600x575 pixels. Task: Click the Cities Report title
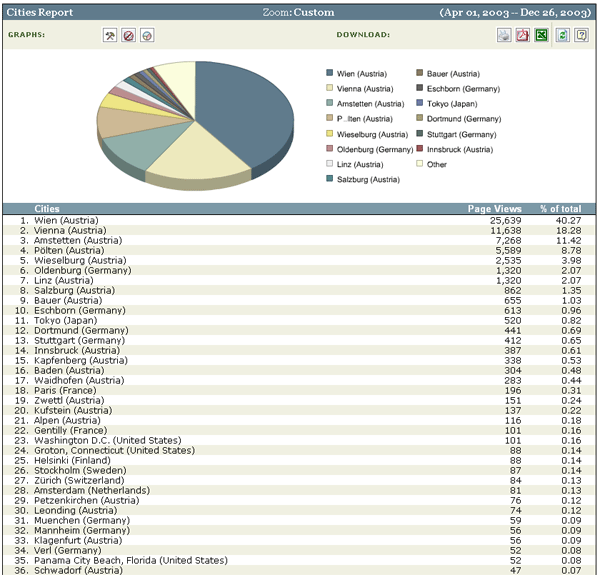click(40, 13)
